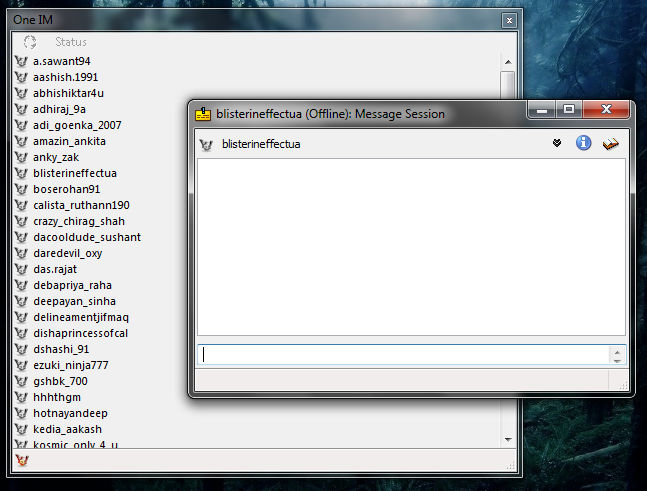This screenshot has height=491, width=647.
Task: Click the contact list scroll down arrow
Action: click(x=508, y=440)
